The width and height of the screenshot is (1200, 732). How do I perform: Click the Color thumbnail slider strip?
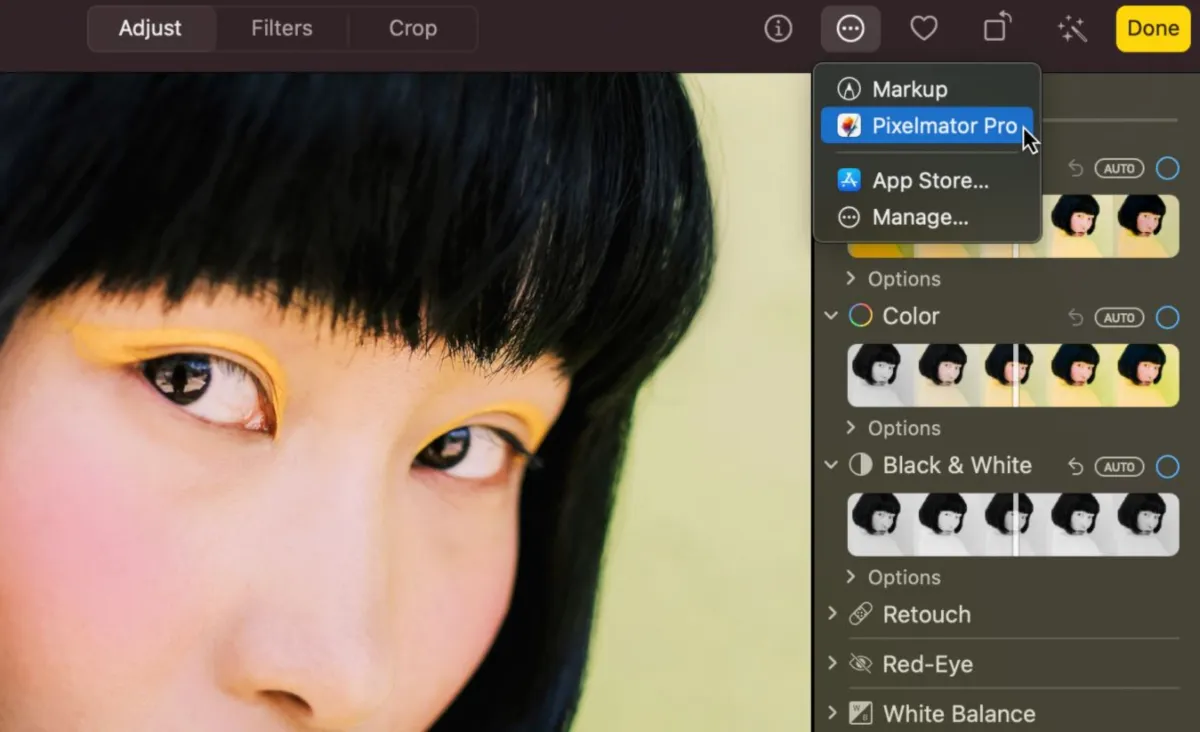[1013, 375]
